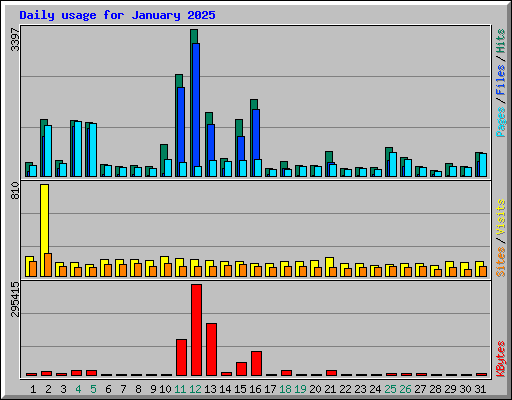This screenshot has height=400, width=512.
Task: Click the "810" visits axis value
Action: tap(15, 191)
